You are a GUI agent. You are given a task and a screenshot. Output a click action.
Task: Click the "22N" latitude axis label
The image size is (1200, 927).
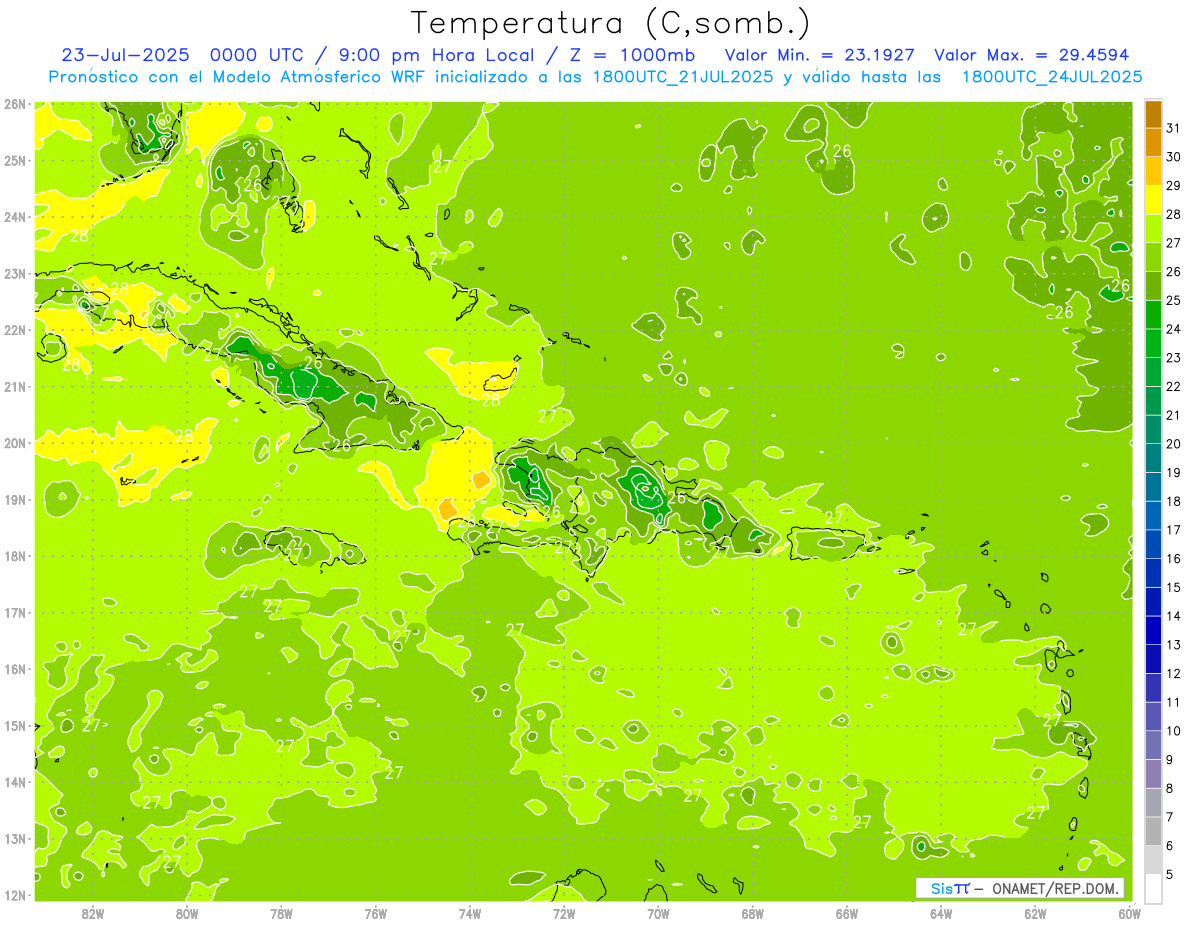pos(15,330)
